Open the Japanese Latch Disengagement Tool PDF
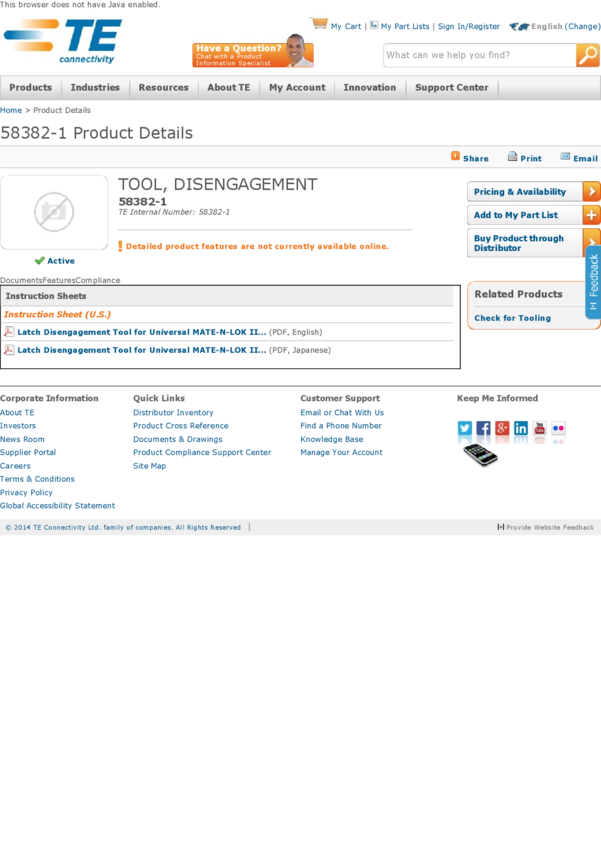The image size is (601, 850). tap(142, 350)
